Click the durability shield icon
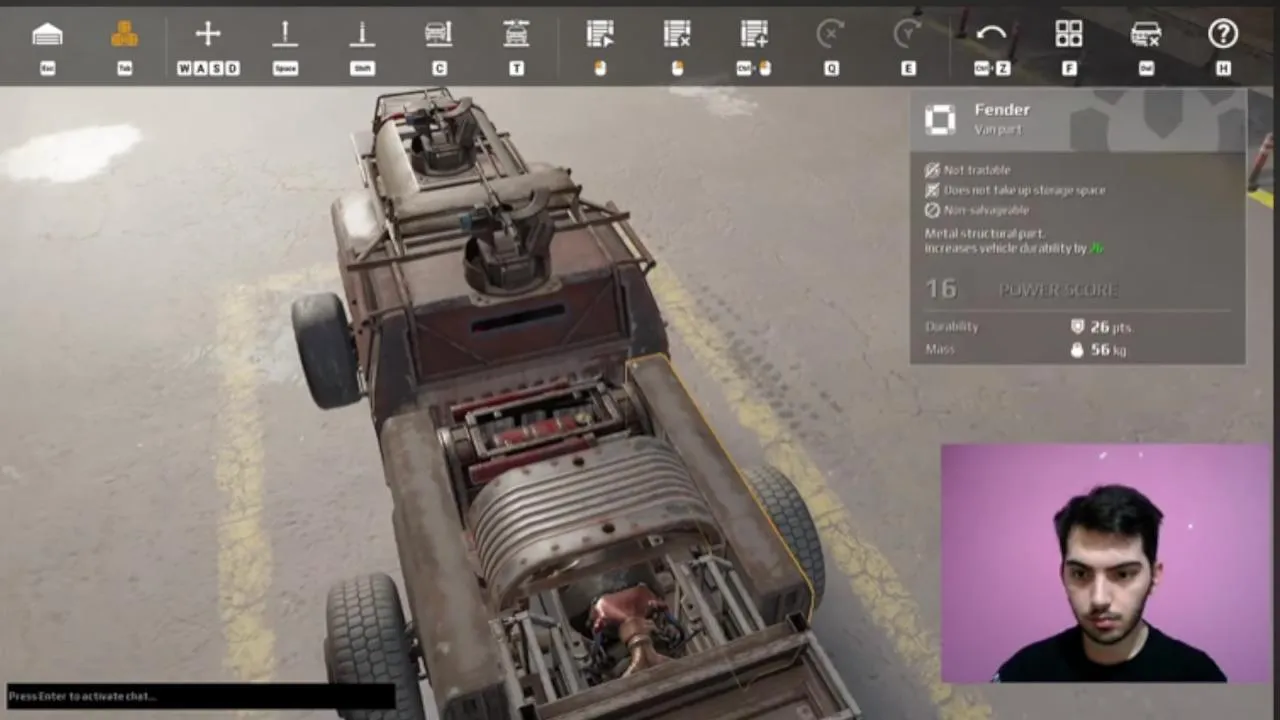Viewport: 1280px width, 720px height. click(1077, 327)
